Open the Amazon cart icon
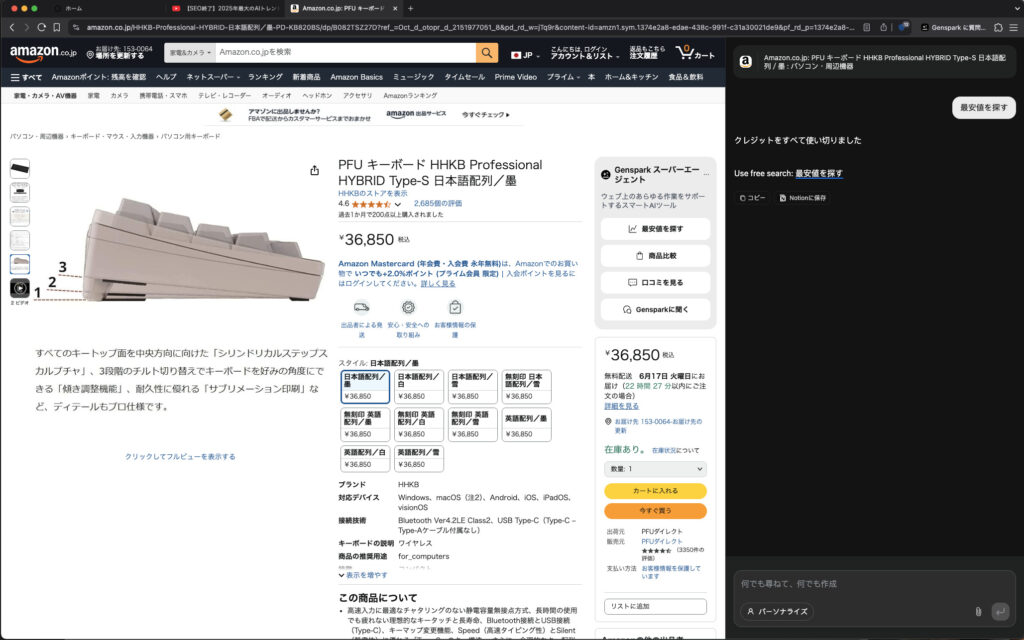 tap(695, 52)
